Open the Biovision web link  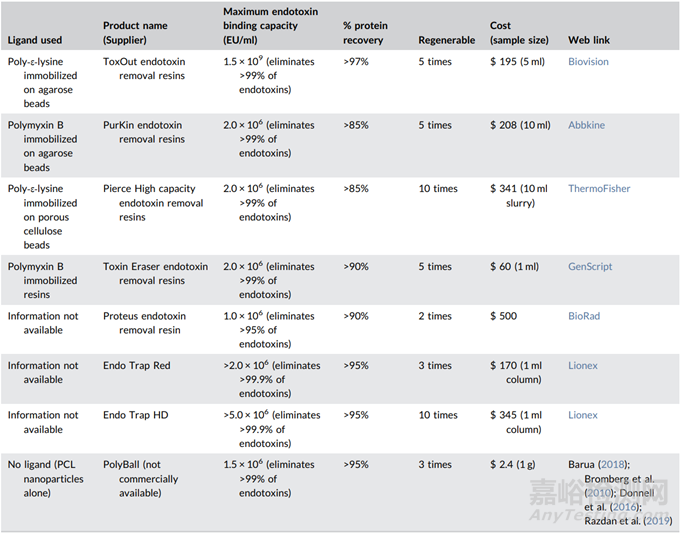pos(588,62)
